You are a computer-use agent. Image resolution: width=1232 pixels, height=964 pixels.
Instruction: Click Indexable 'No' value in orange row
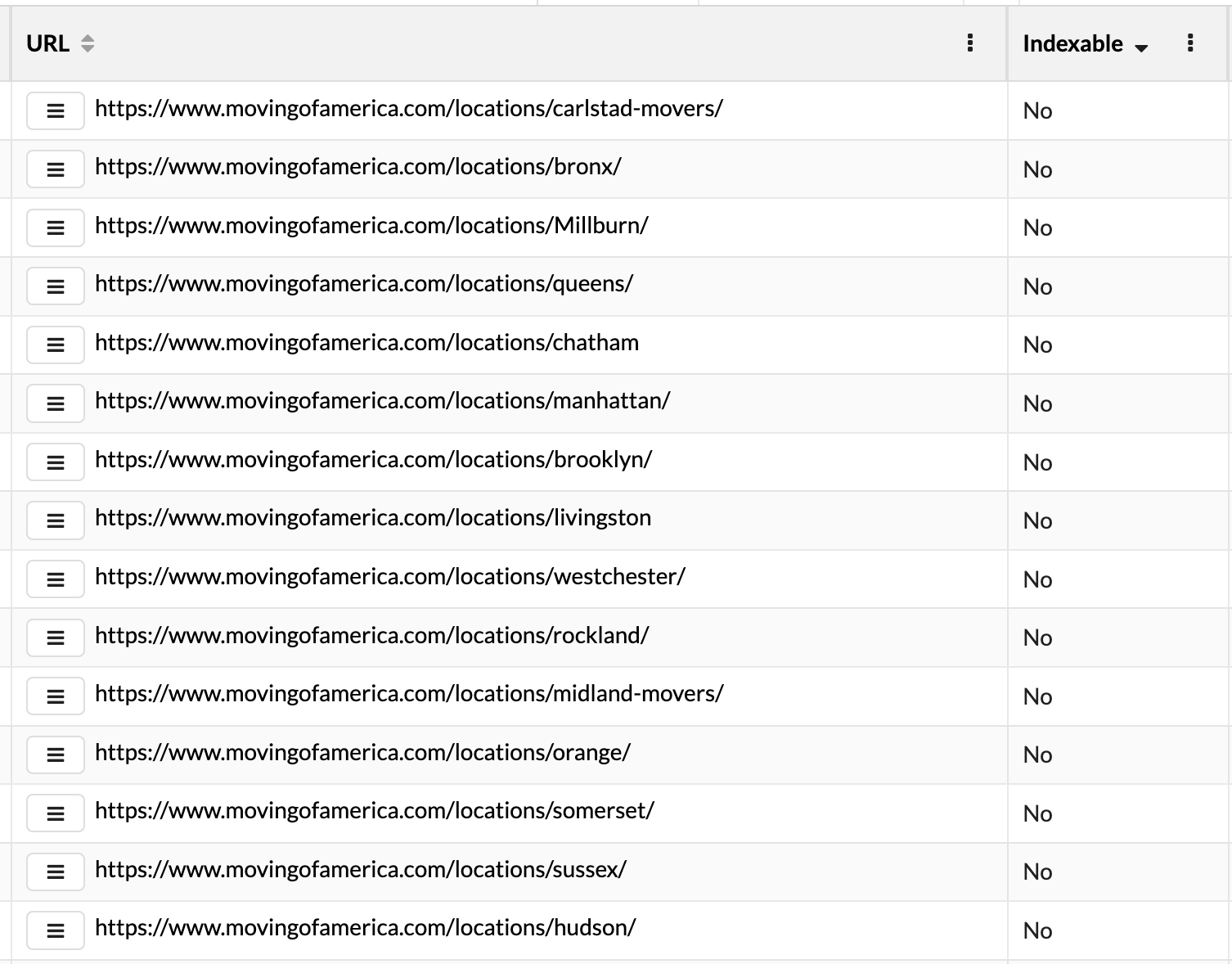tap(1037, 755)
